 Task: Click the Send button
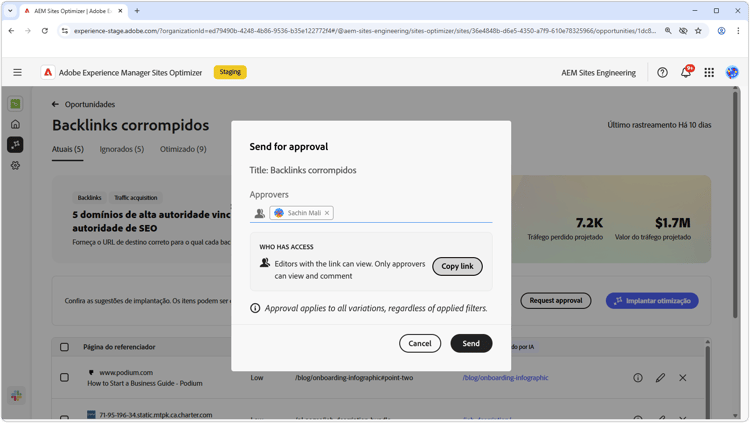[471, 344]
